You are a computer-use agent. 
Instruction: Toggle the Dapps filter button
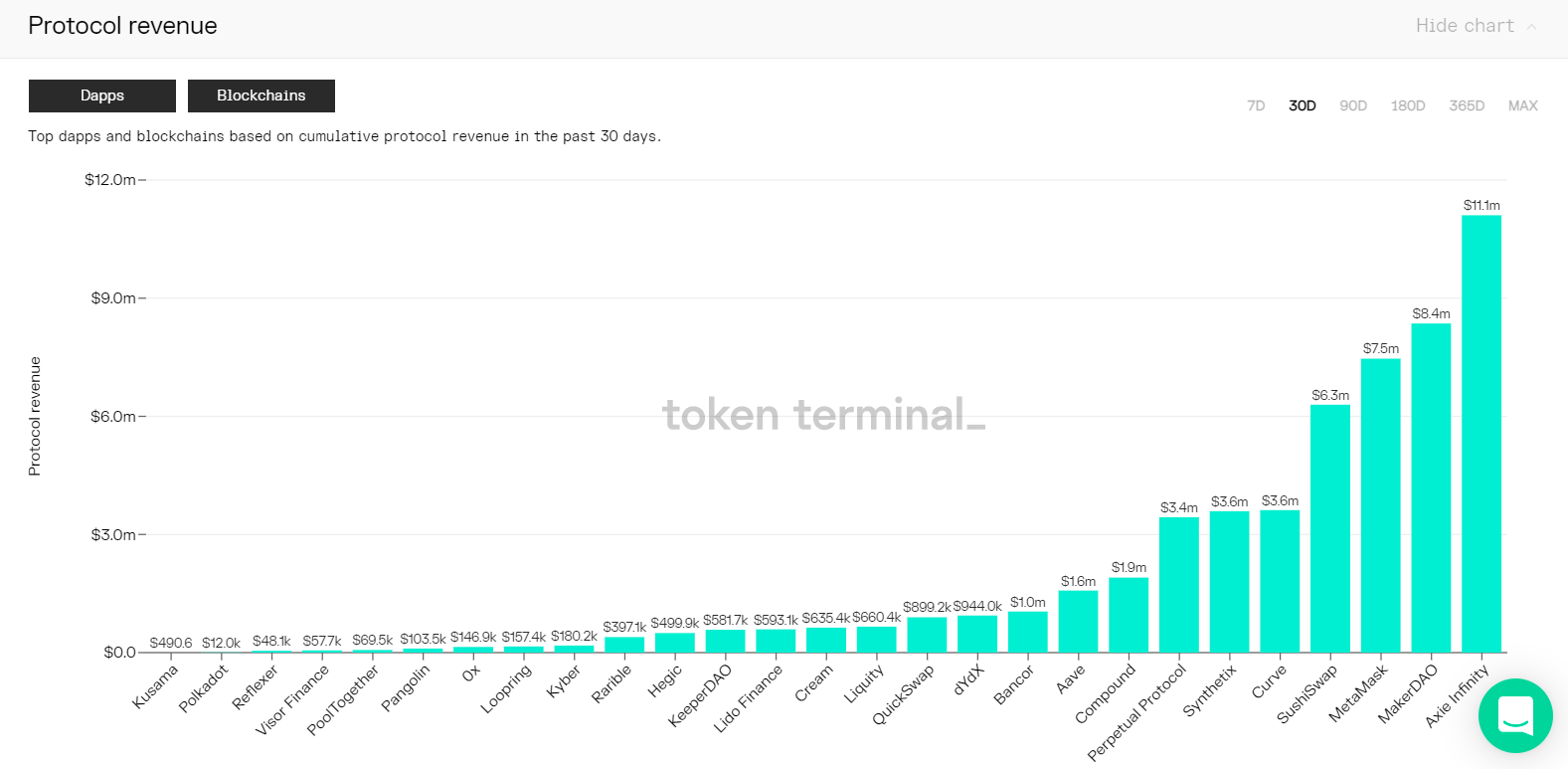pyautogui.click(x=102, y=96)
